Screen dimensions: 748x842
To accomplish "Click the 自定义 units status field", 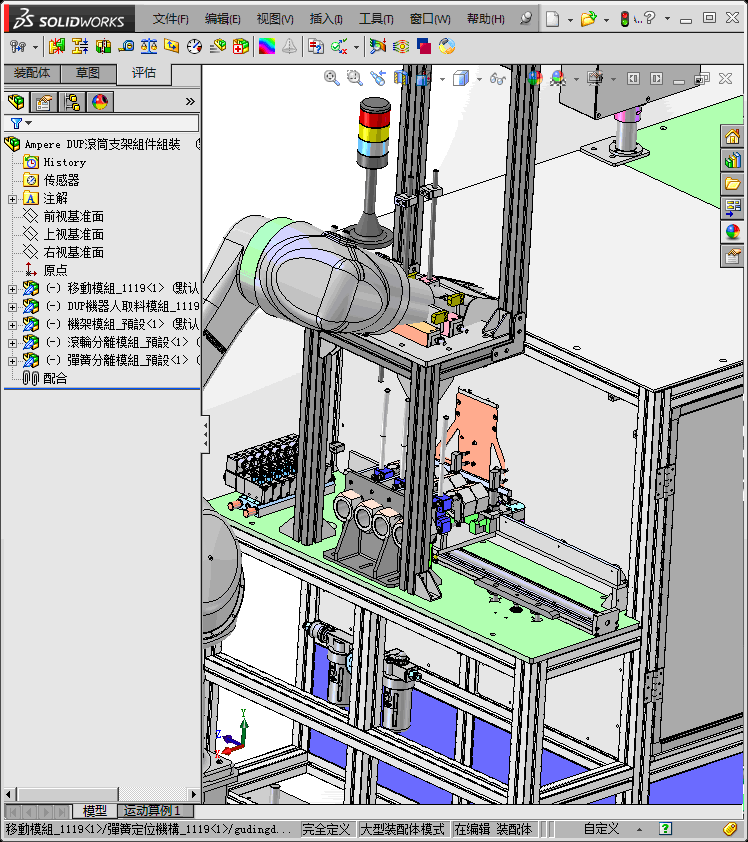I will click(x=601, y=830).
